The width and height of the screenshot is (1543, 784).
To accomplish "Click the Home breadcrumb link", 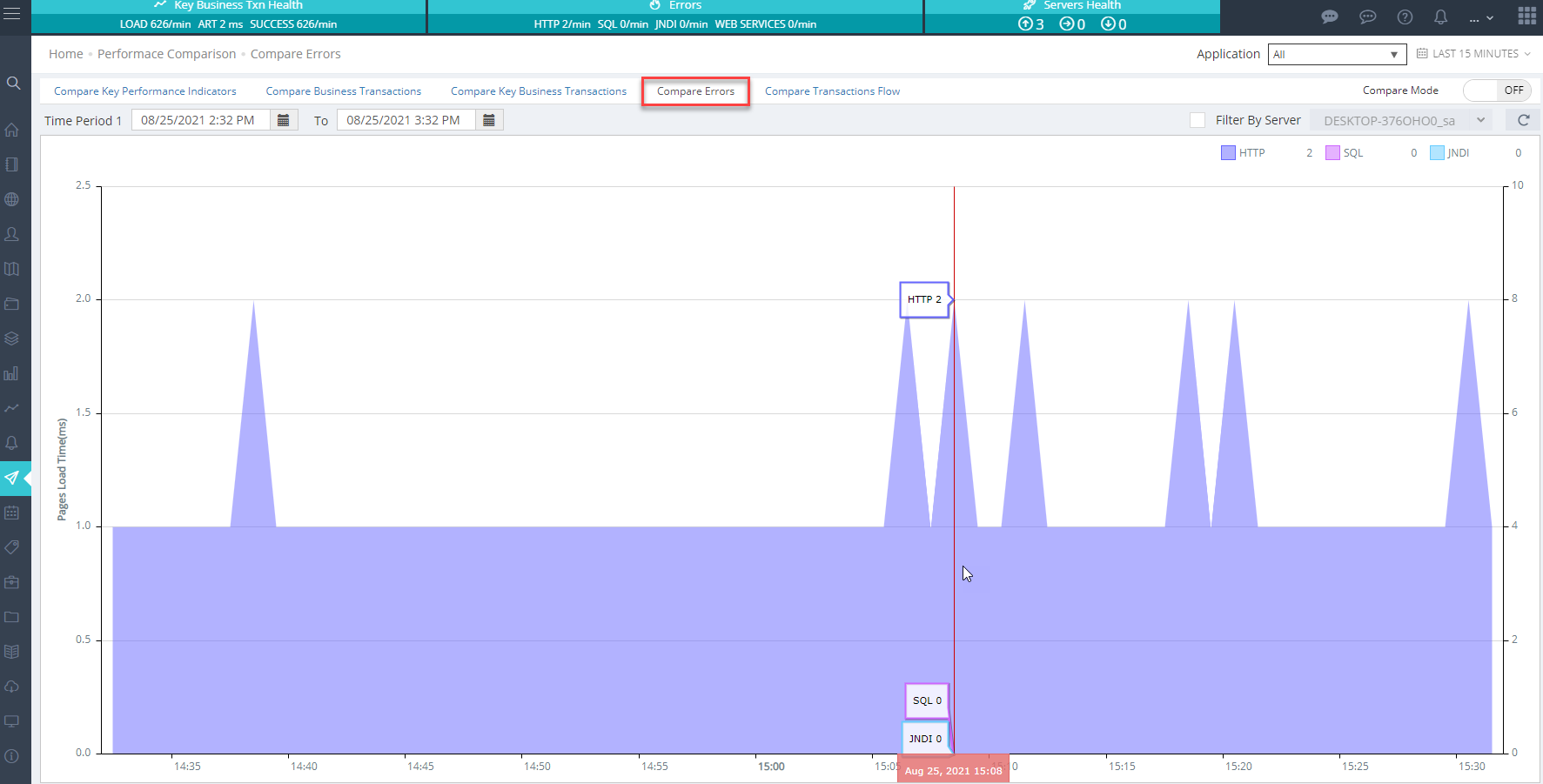I will [66, 54].
